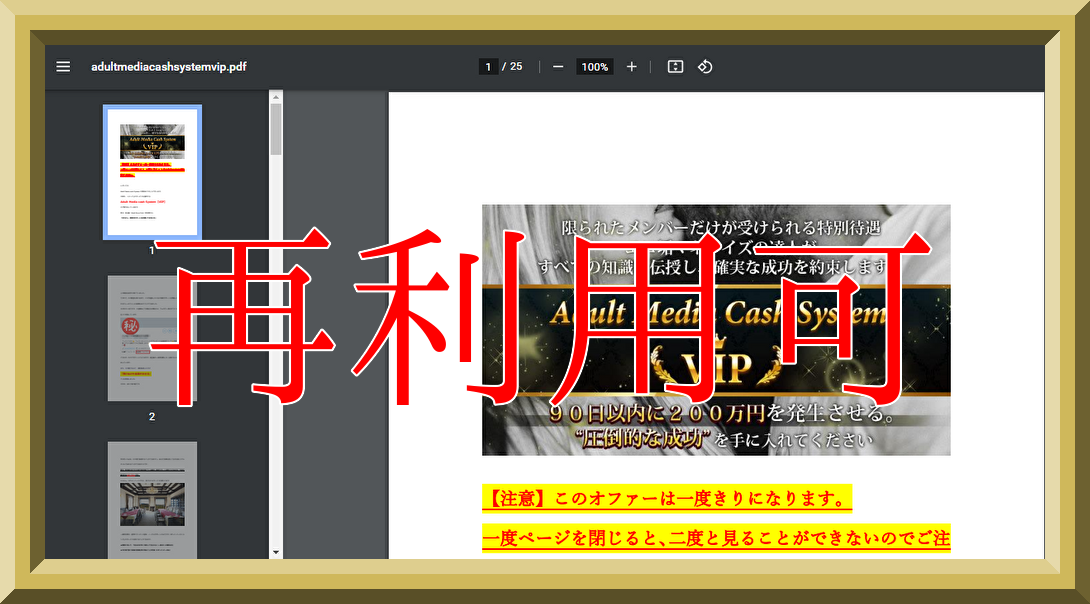Click the sidebar scrollbar up arrow
This screenshot has width=1090, height=604.
click(x=276, y=97)
